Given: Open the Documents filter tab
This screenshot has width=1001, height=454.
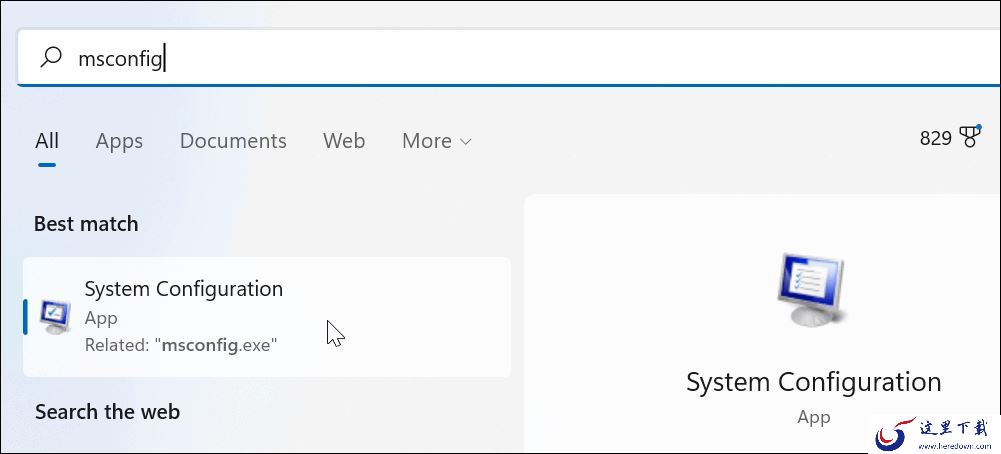Looking at the screenshot, I should coord(233,140).
